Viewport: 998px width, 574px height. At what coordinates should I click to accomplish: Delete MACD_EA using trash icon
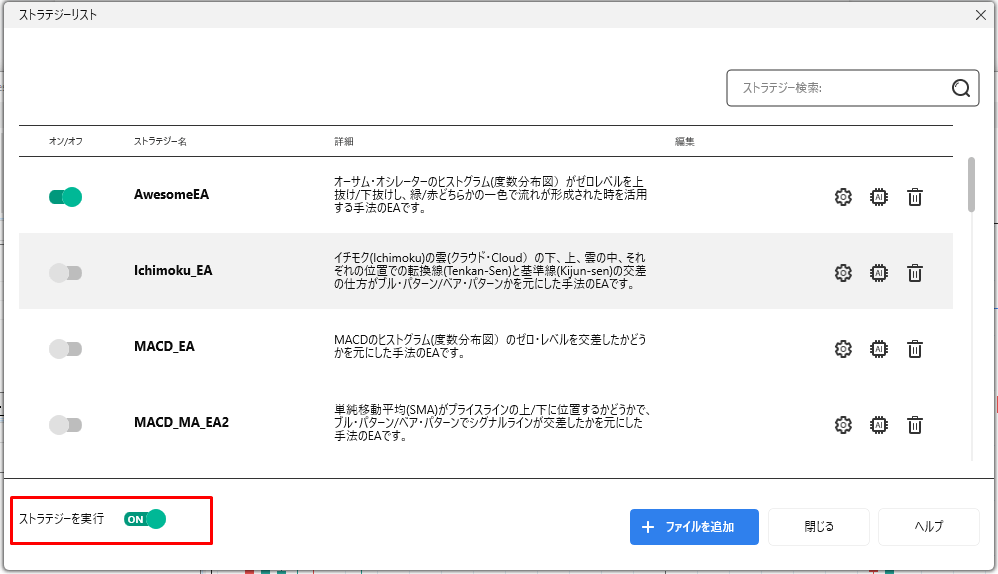914,348
